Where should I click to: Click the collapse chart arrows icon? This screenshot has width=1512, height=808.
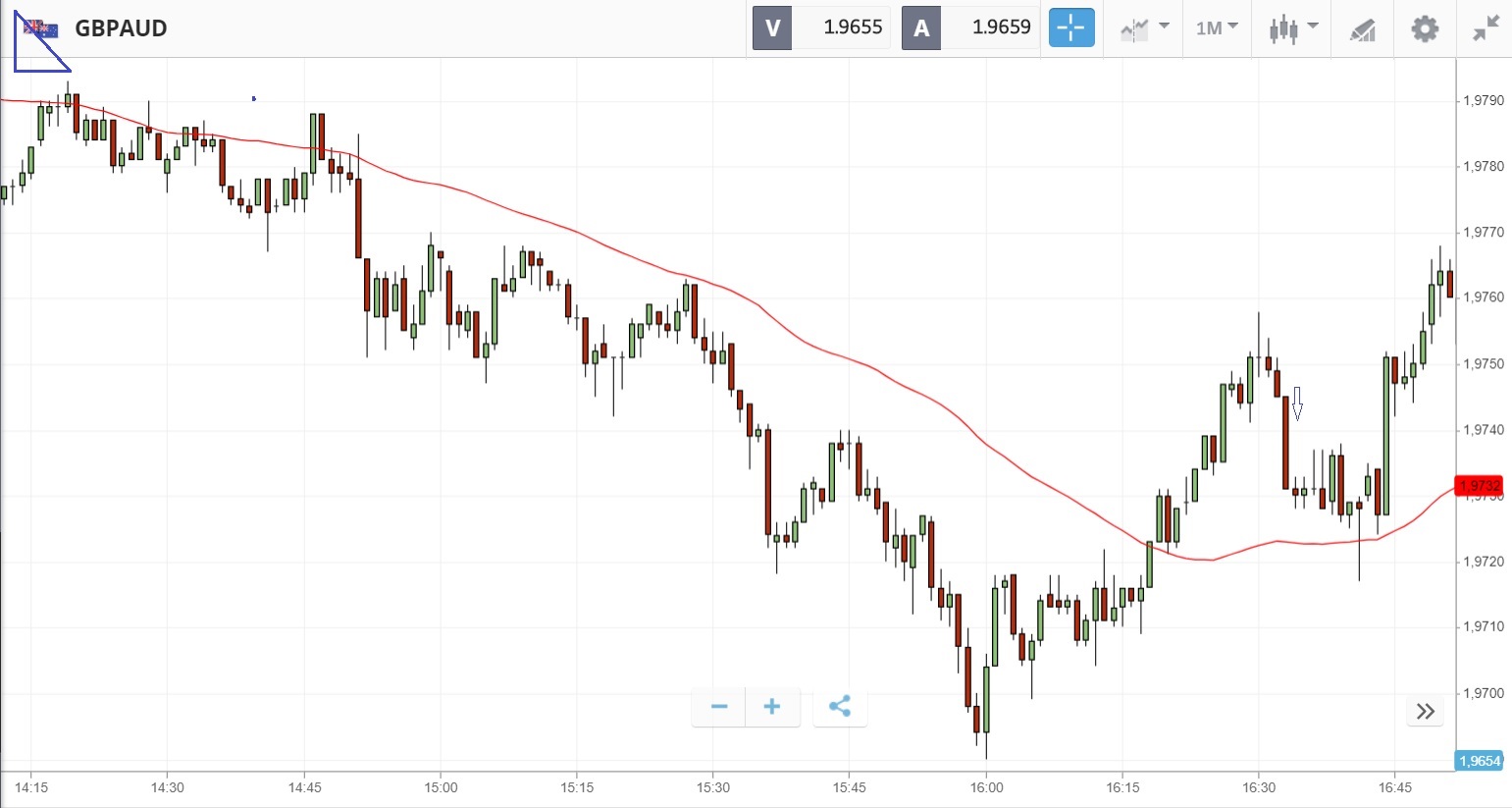point(1486,28)
